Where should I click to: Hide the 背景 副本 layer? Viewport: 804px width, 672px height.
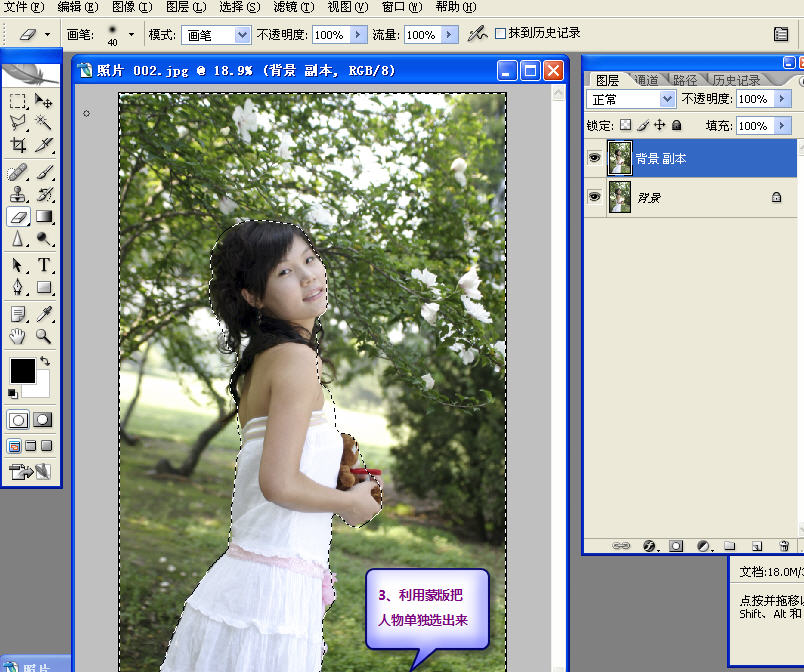pyautogui.click(x=594, y=158)
